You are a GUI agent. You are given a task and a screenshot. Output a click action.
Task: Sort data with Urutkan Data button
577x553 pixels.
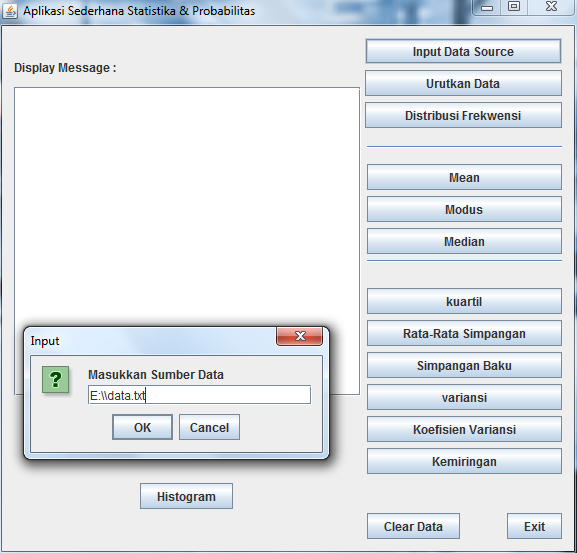point(463,83)
